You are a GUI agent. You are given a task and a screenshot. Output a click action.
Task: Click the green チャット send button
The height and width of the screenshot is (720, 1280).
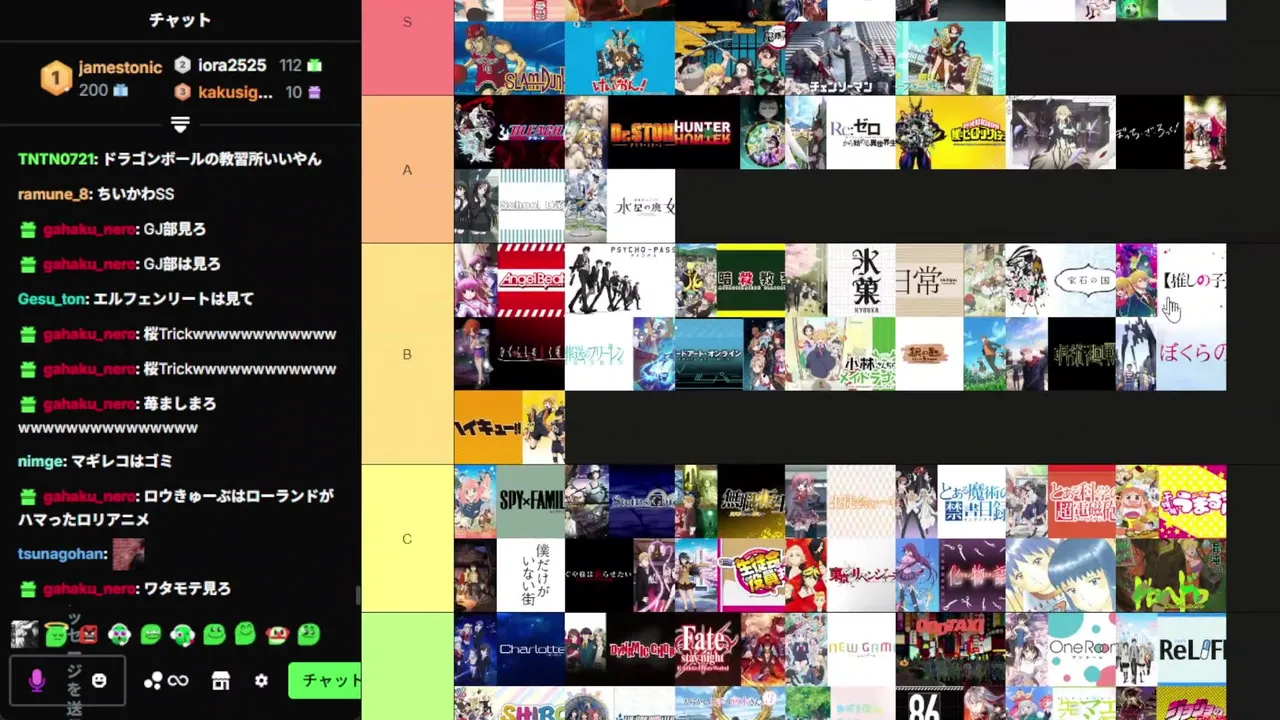[x=325, y=680]
